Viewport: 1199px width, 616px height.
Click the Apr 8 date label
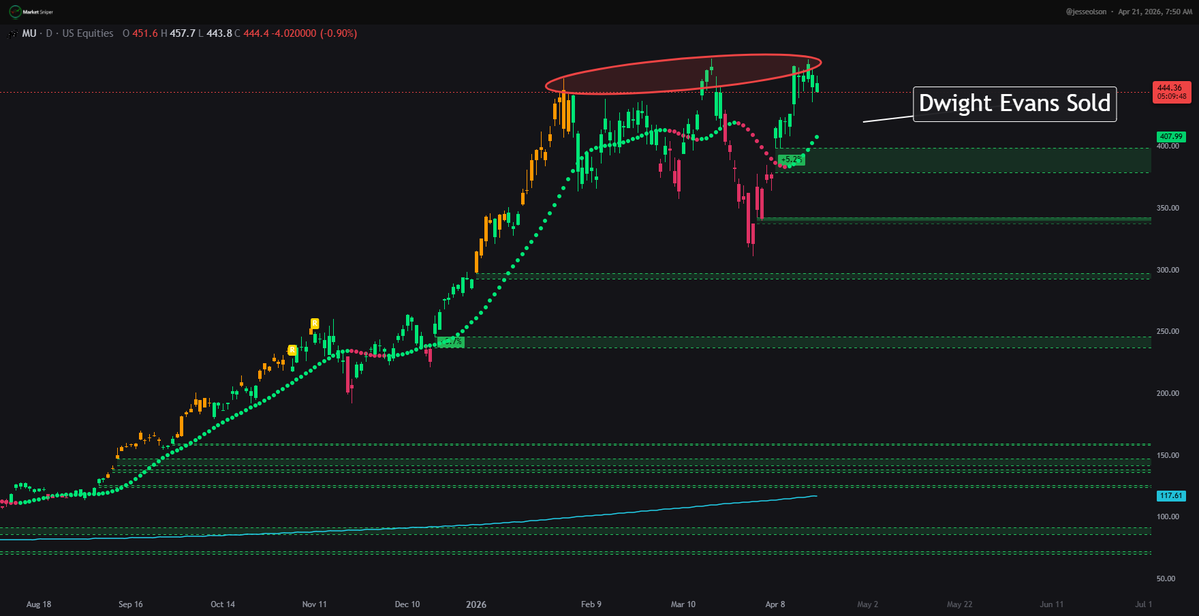(775, 604)
